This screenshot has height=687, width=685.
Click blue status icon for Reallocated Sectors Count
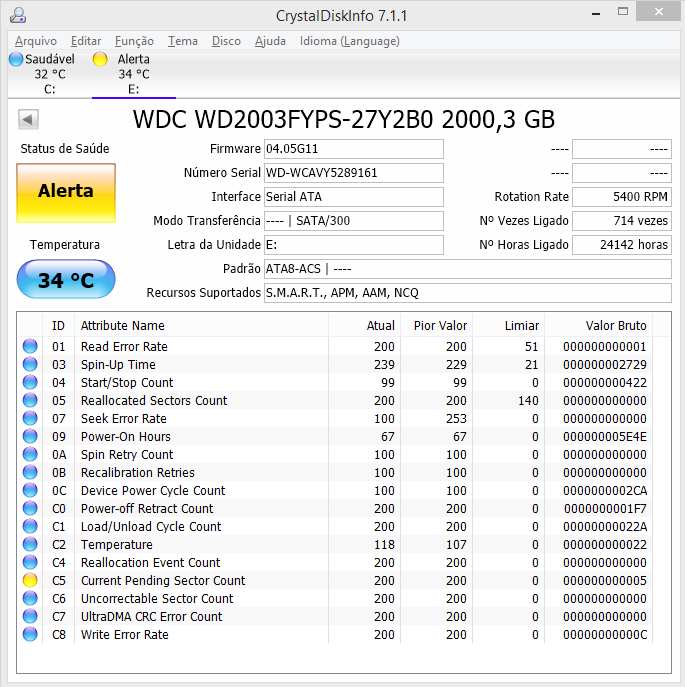tap(30, 400)
